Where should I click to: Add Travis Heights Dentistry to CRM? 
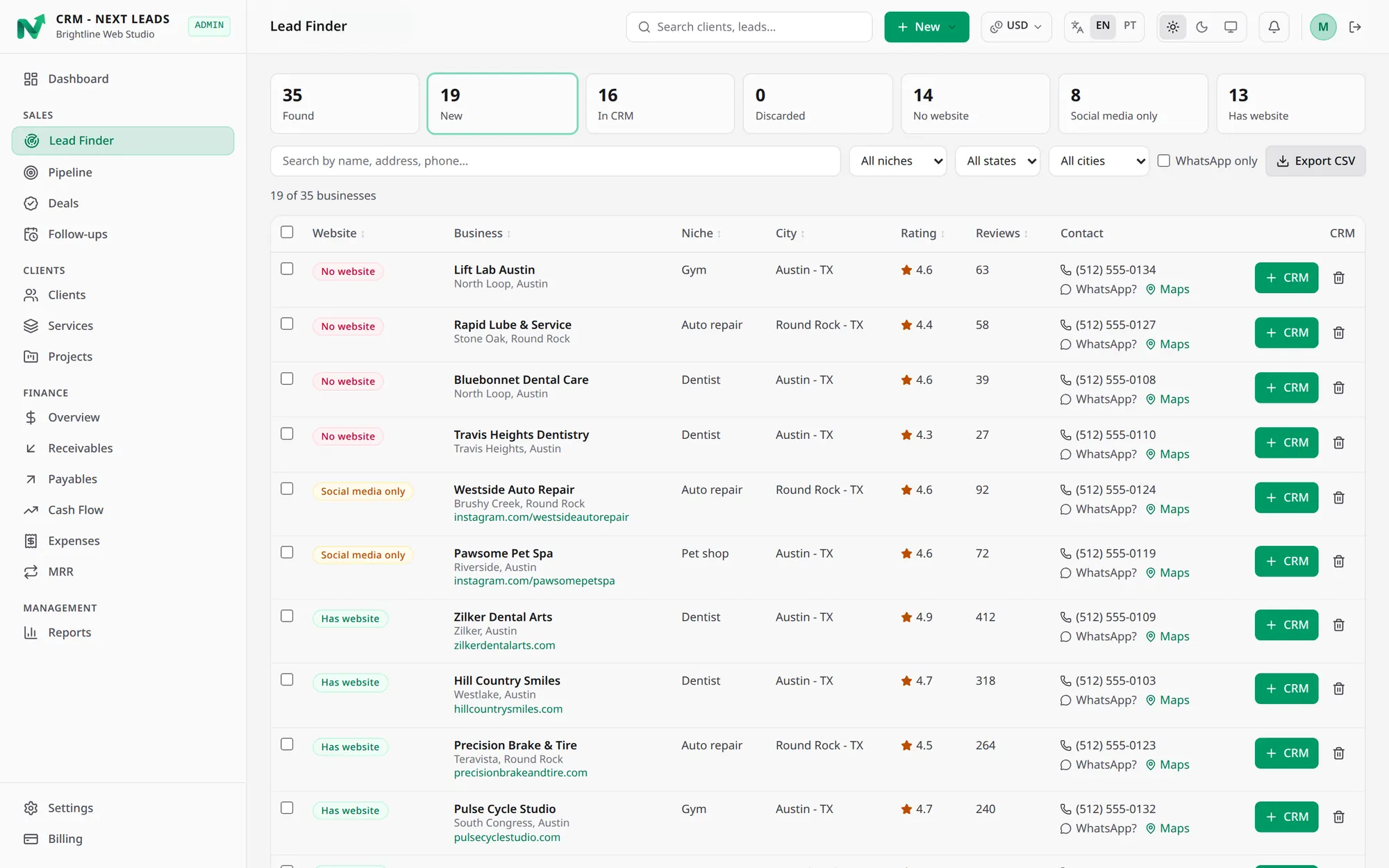click(1286, 443)
